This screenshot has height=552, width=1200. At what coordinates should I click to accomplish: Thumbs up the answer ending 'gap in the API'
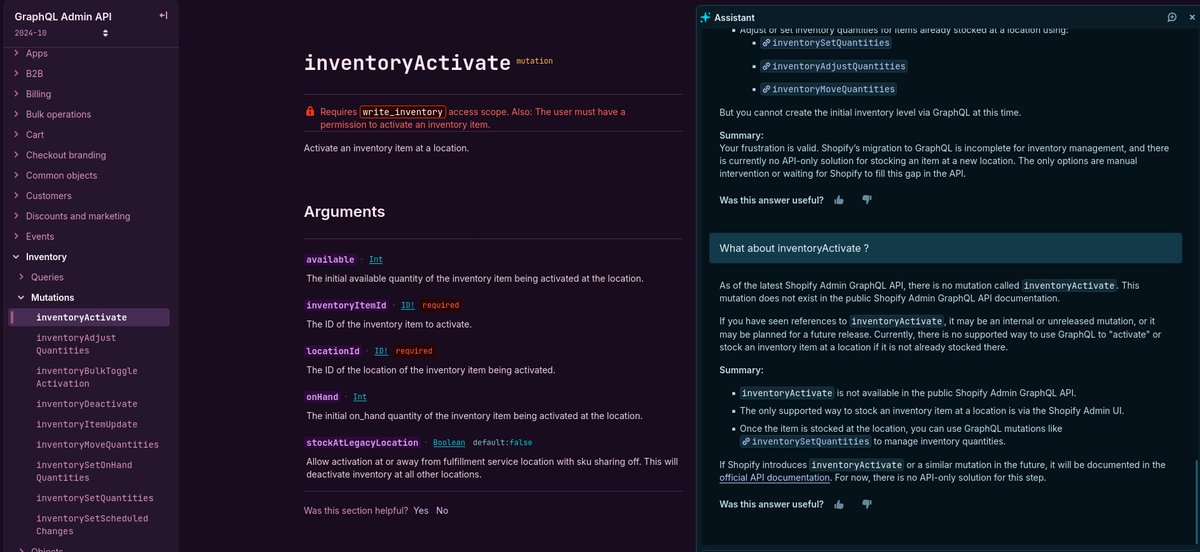(x=839, y=200)
